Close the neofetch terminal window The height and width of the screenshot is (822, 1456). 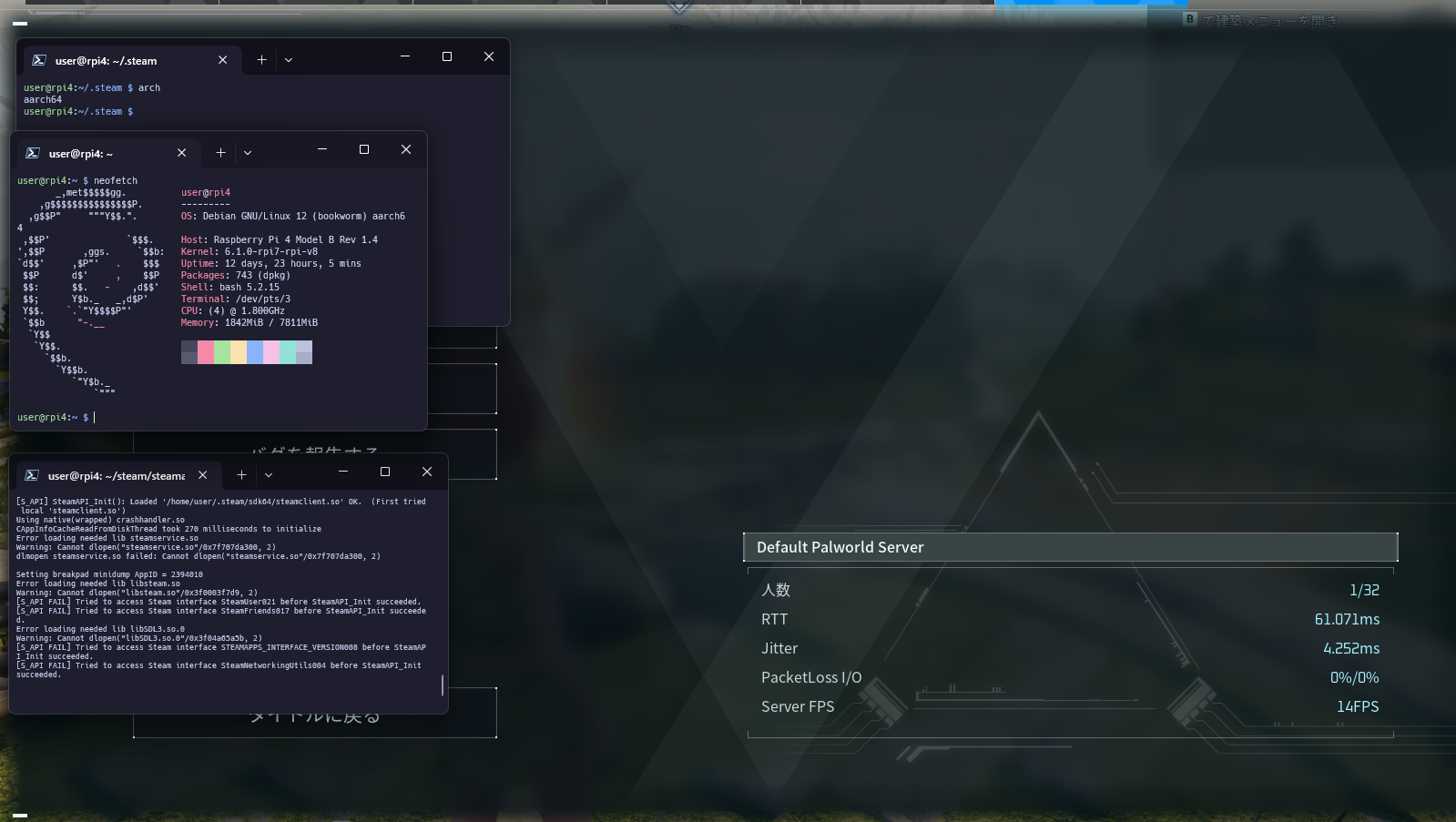point(406,149)
